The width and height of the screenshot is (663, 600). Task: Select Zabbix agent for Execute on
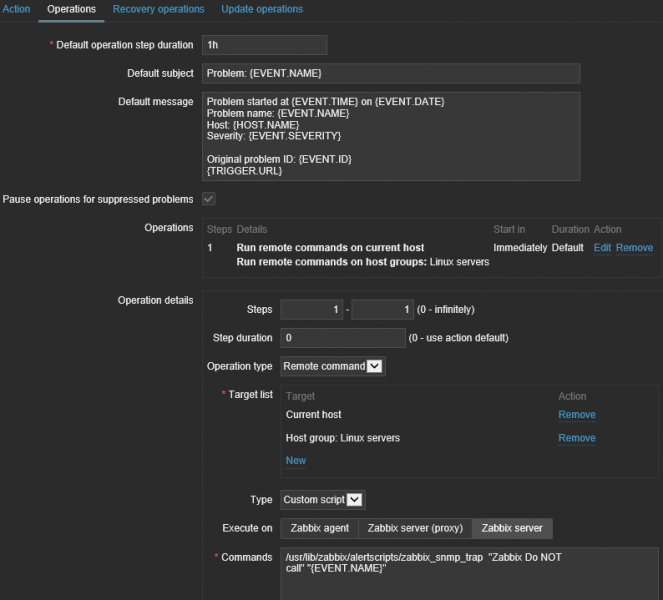[319, 528]
